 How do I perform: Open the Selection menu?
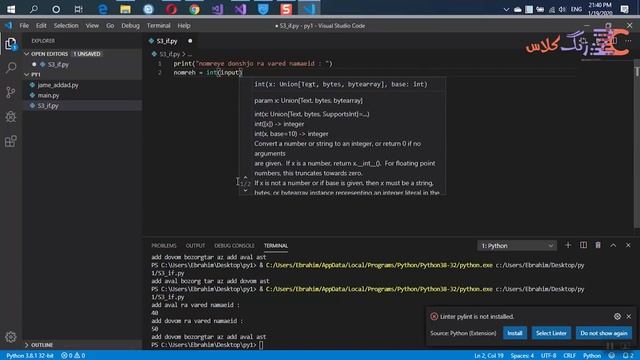[x=66, y=25]
